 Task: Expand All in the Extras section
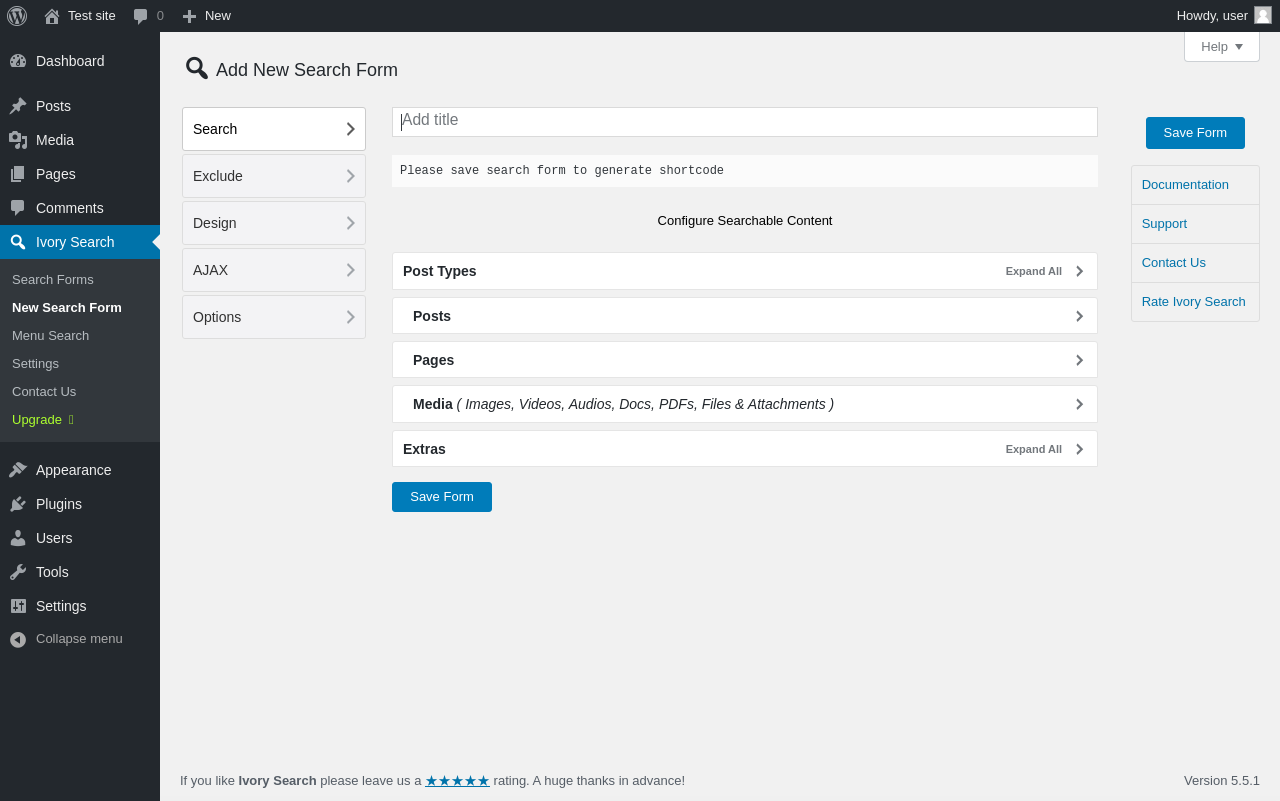pyautogui.click(x=1034, y=449)
